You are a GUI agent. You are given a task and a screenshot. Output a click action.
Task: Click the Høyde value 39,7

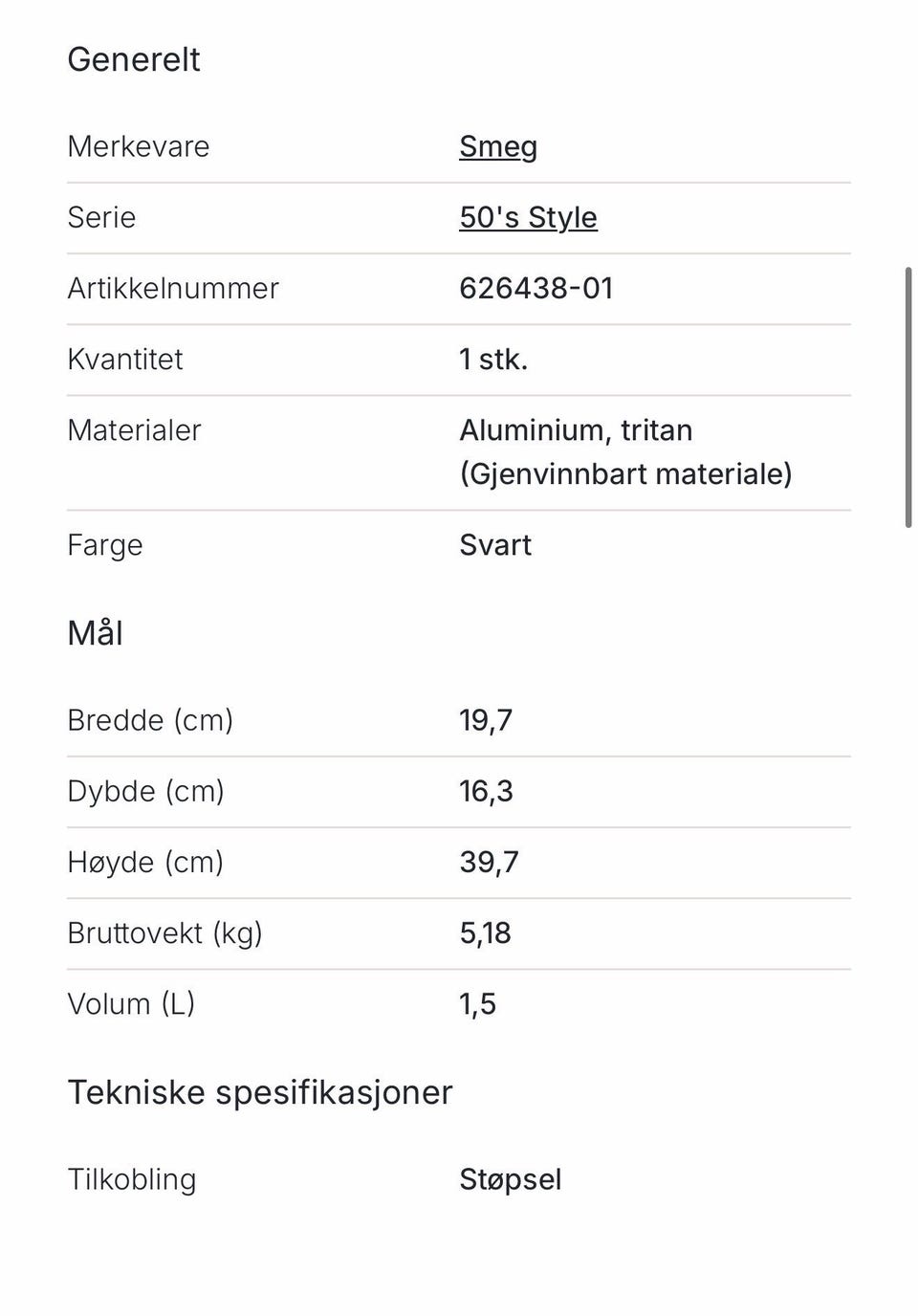489,862
